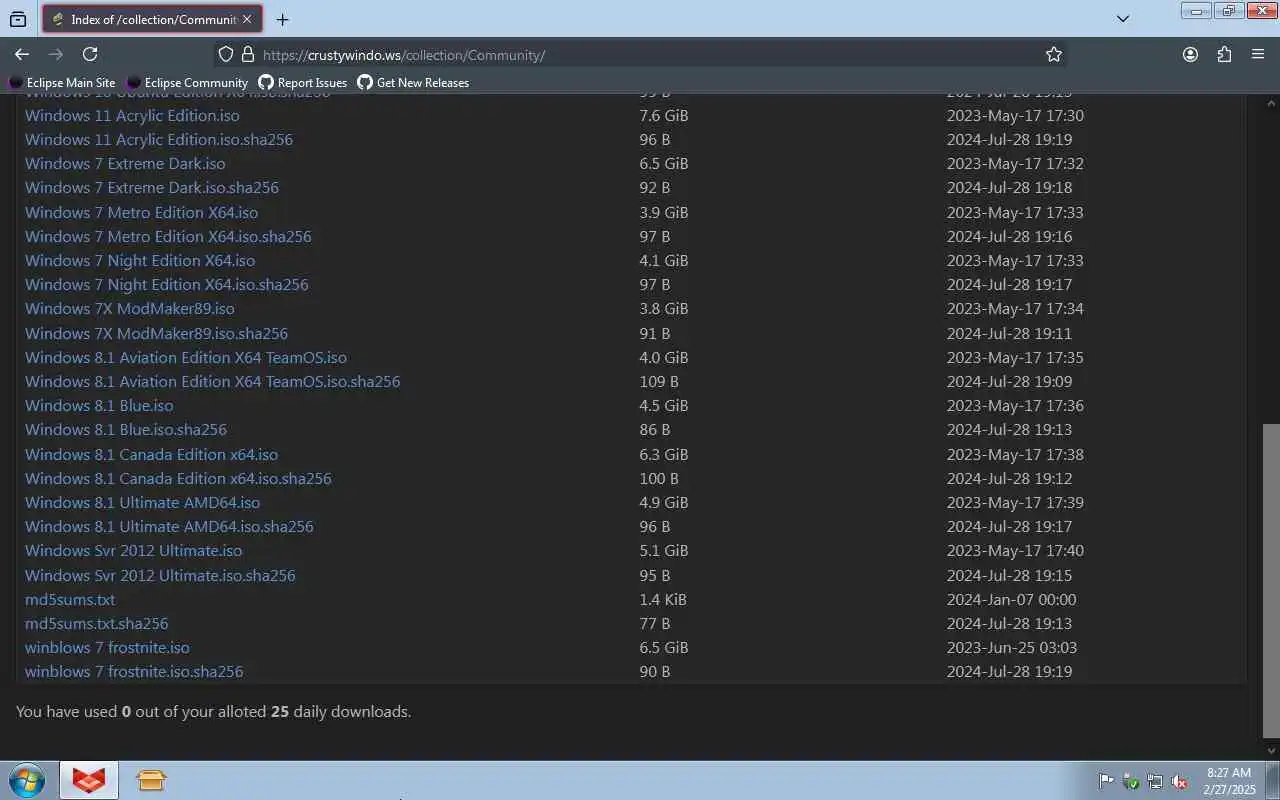Screen dimensions: 1280x800
Task: Open the box archive taskbar icon
Action: point(151,780)
